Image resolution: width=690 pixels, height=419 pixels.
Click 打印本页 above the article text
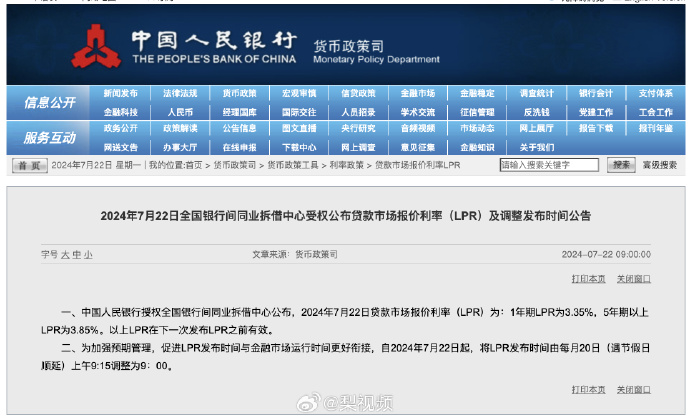pyautogui.click(x=588, y=278)
